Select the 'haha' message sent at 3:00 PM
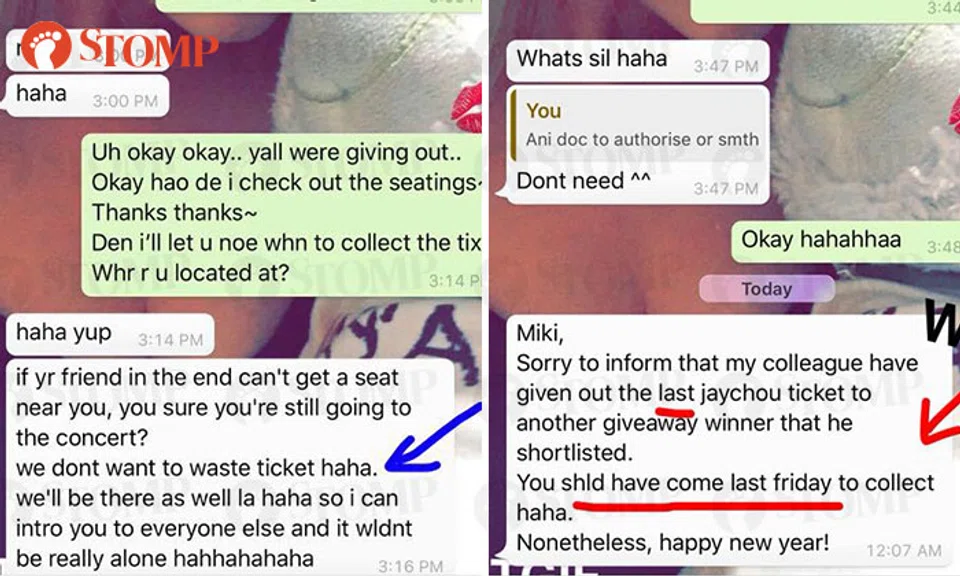The width and height of the screenshot is (960, 576). tap(87, 95)
